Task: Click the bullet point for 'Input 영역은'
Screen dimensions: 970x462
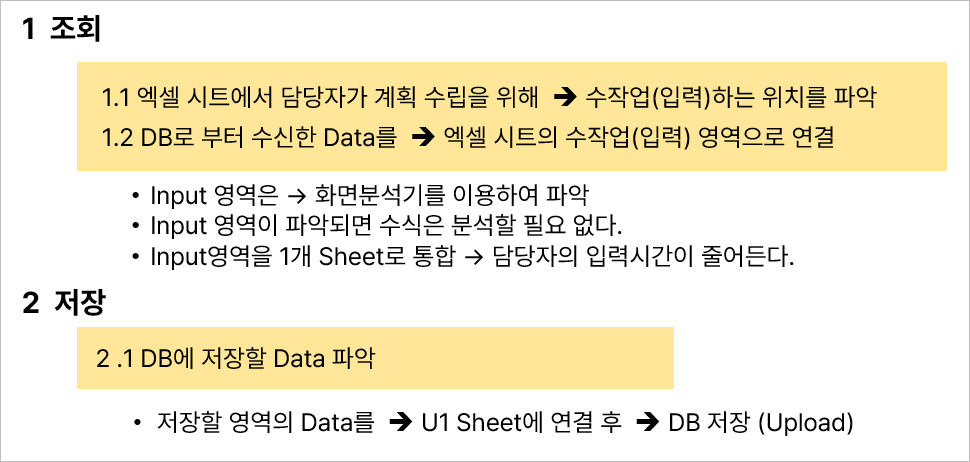Action: click(x=135, y=196)
